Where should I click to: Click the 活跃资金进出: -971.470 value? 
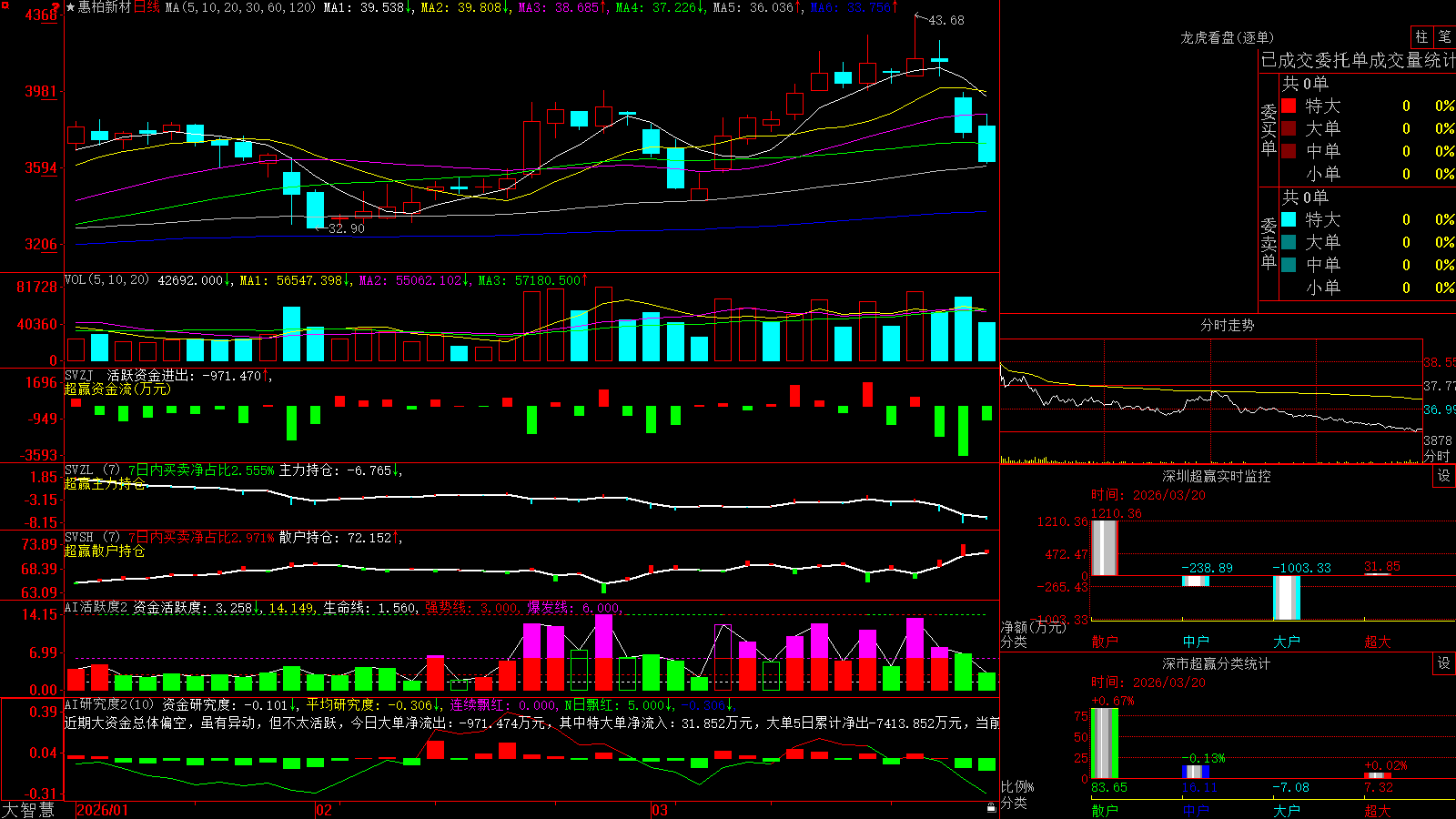[x=188, y=375]
